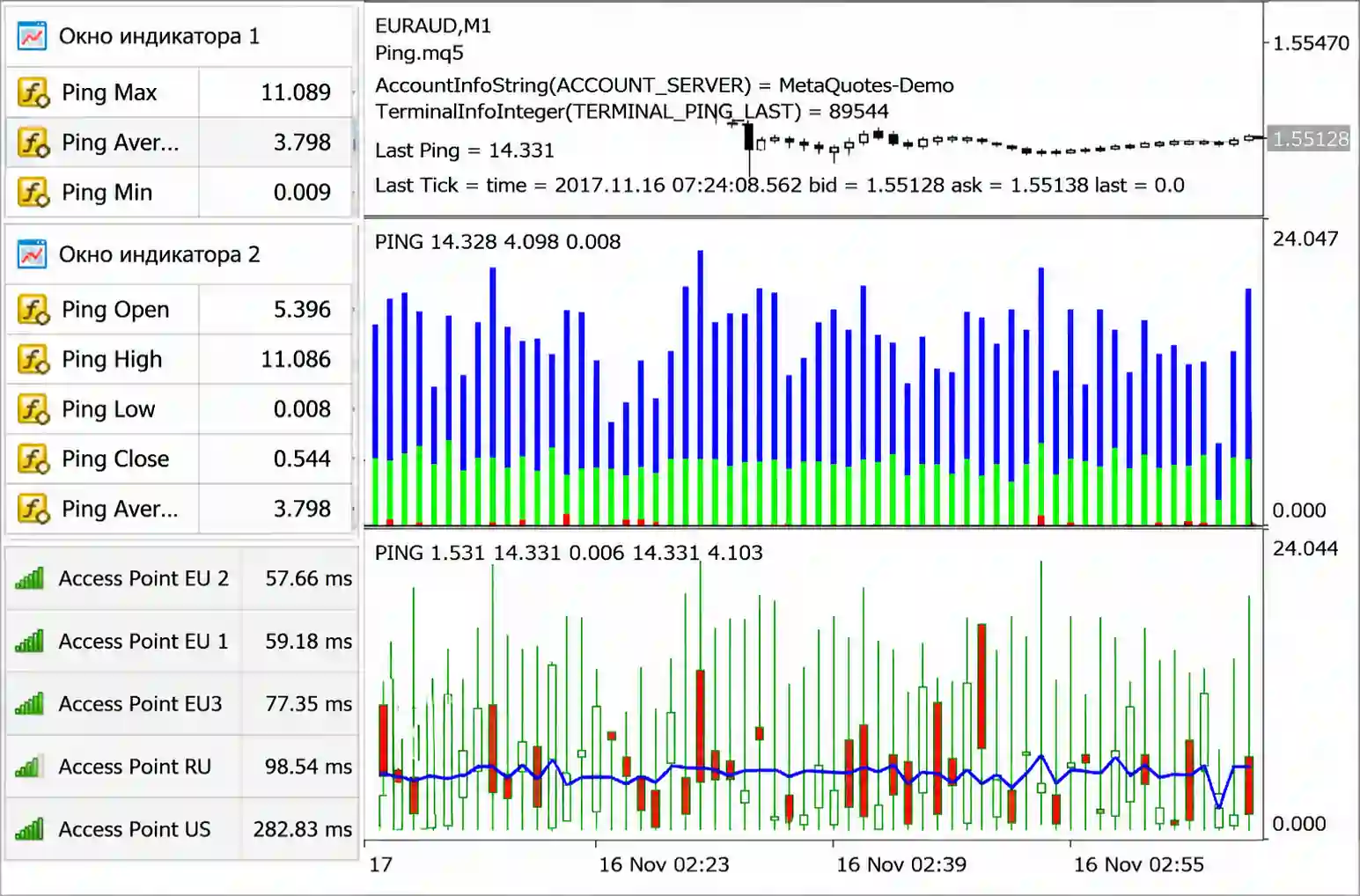Click the current price tag 1.55128
The height and width of the screenshot is (896, 1360).
coord(1309,138)
